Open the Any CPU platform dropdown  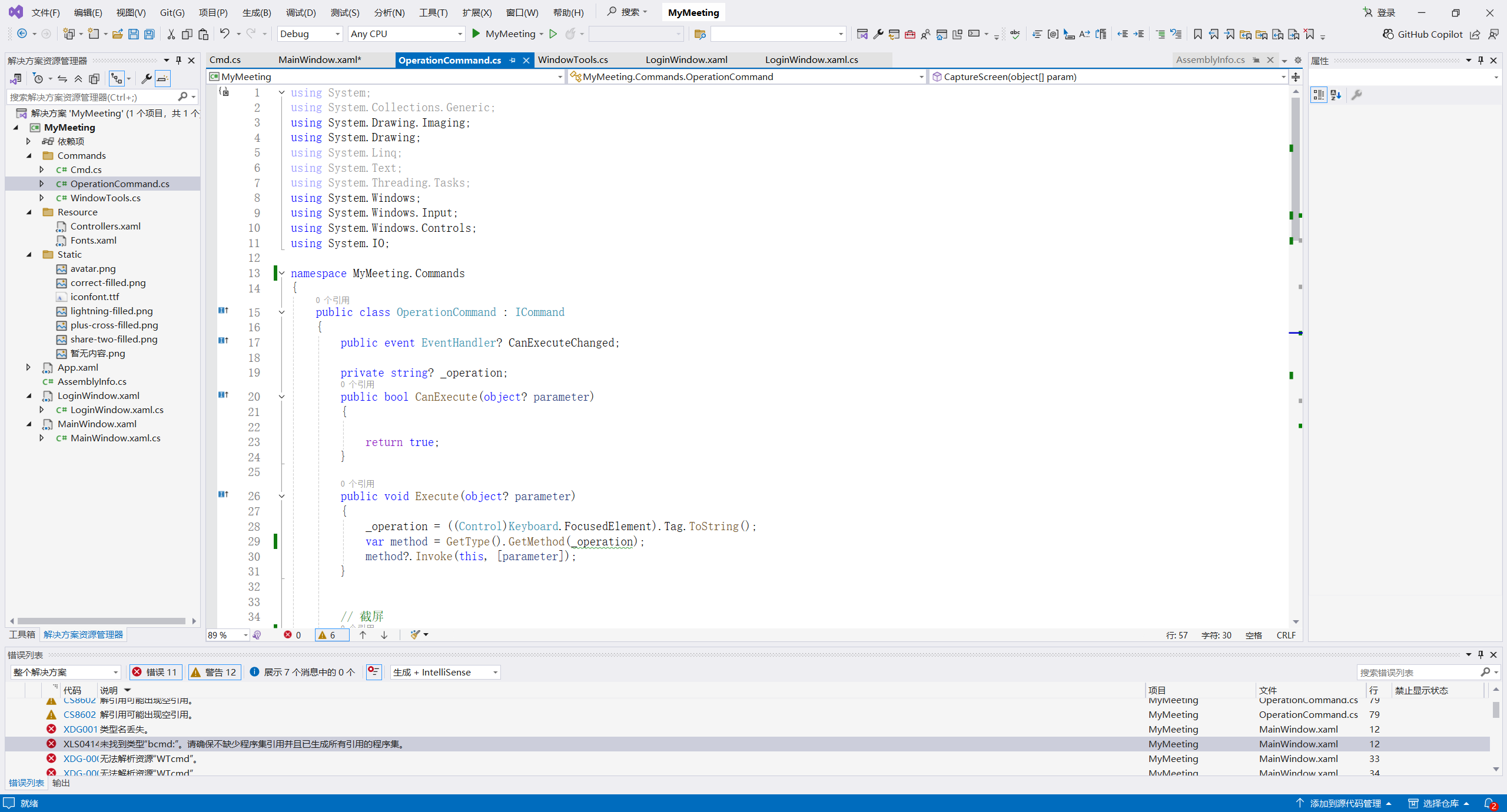[406, 34]
